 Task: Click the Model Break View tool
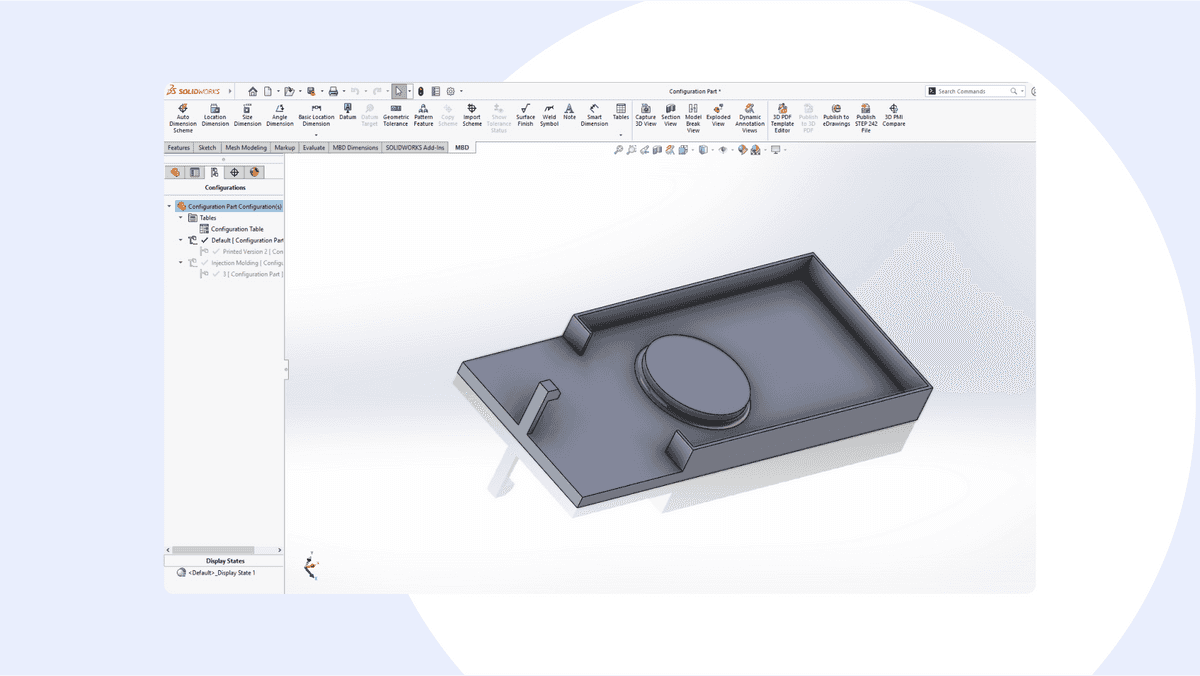coord(693,117)
